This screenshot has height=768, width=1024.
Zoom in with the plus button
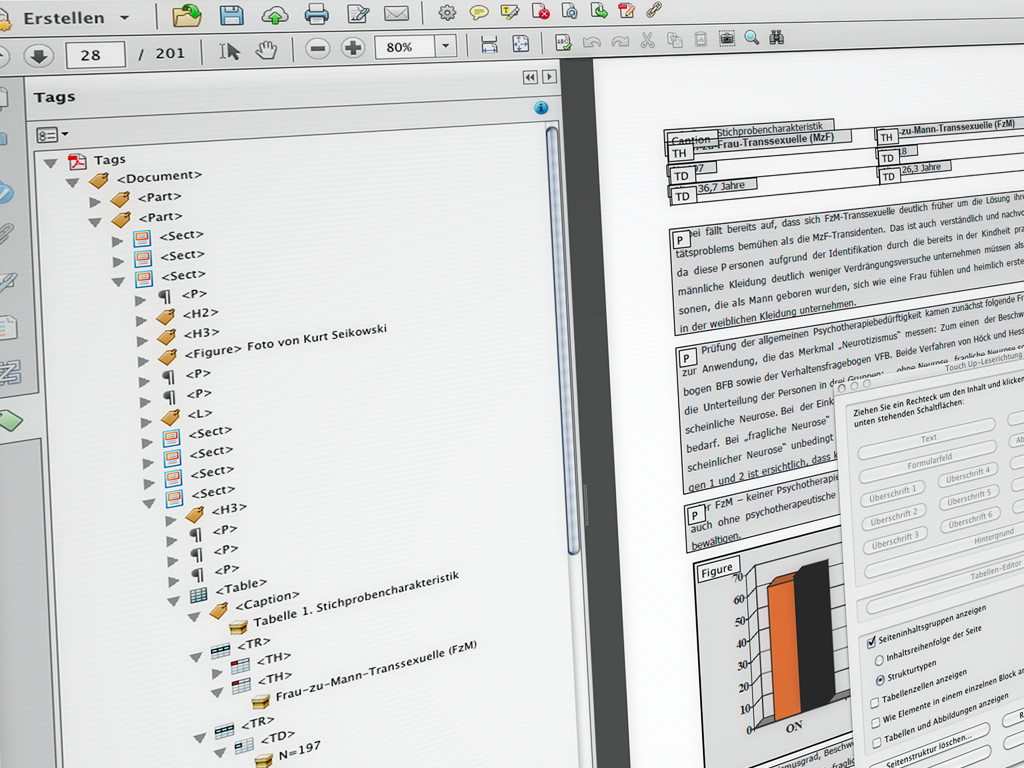click(353, 47)
